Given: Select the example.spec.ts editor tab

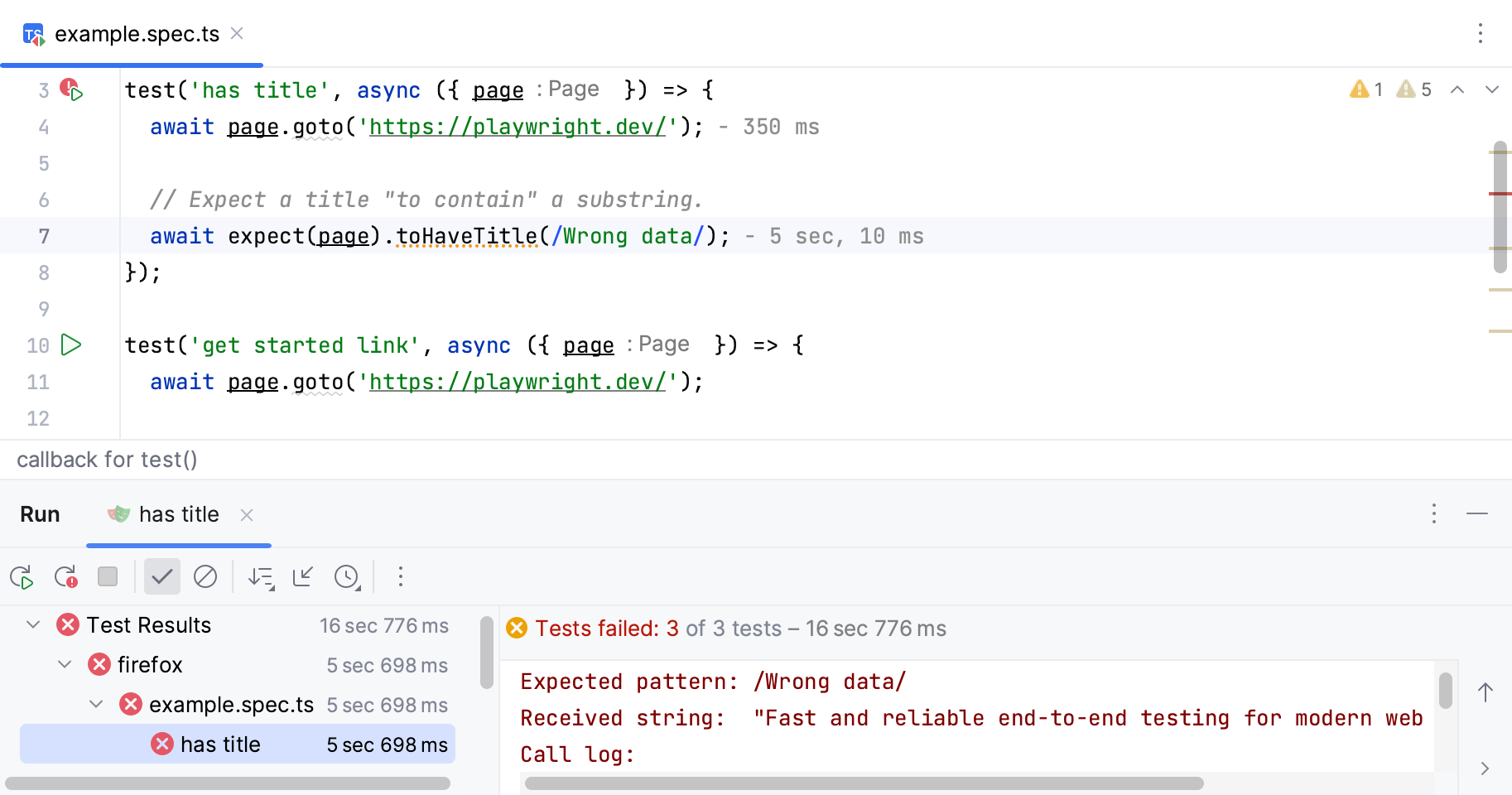Looking at the screenshot, I should tap(137, 34).
